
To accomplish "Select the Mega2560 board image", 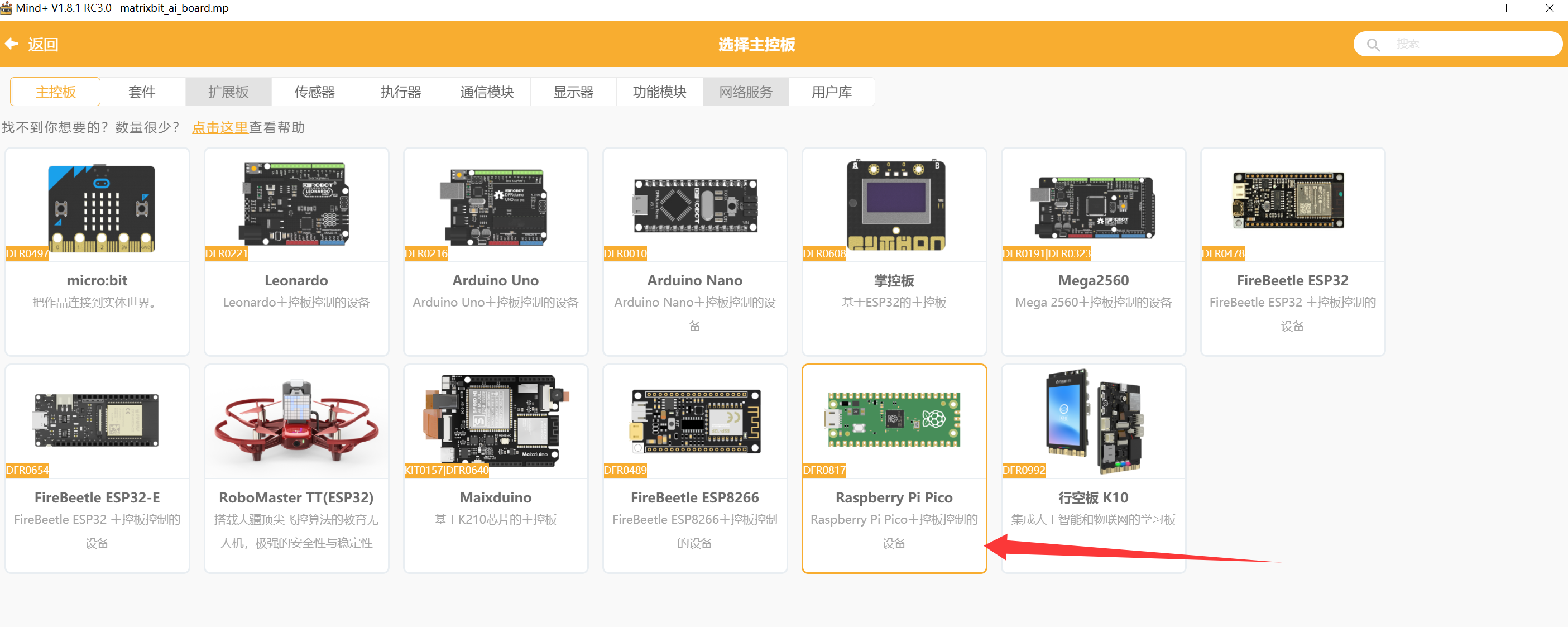I will (x=1092, y=208).
